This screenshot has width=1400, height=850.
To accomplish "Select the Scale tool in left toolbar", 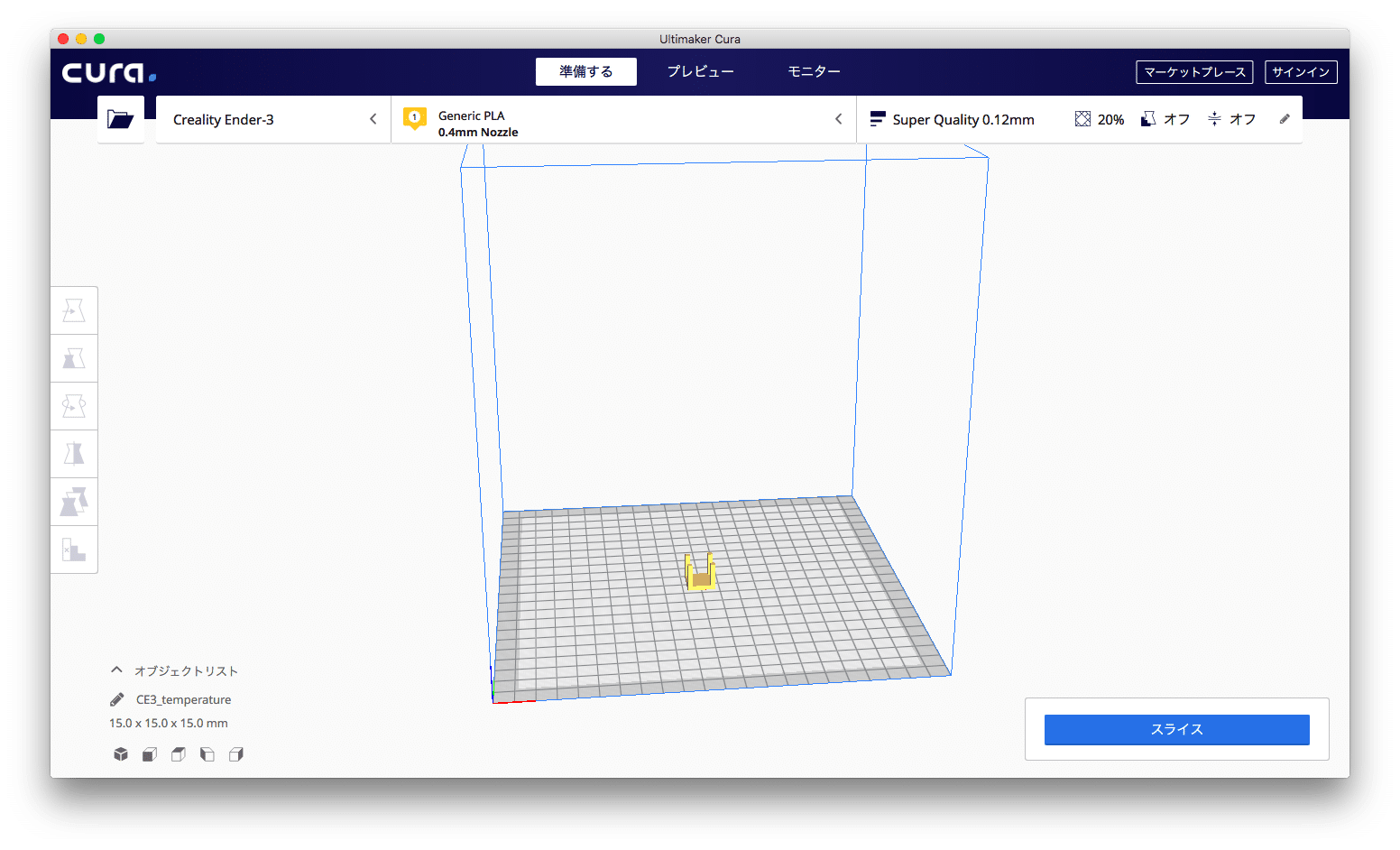I will pyautogui.click(x=74, y=358).
